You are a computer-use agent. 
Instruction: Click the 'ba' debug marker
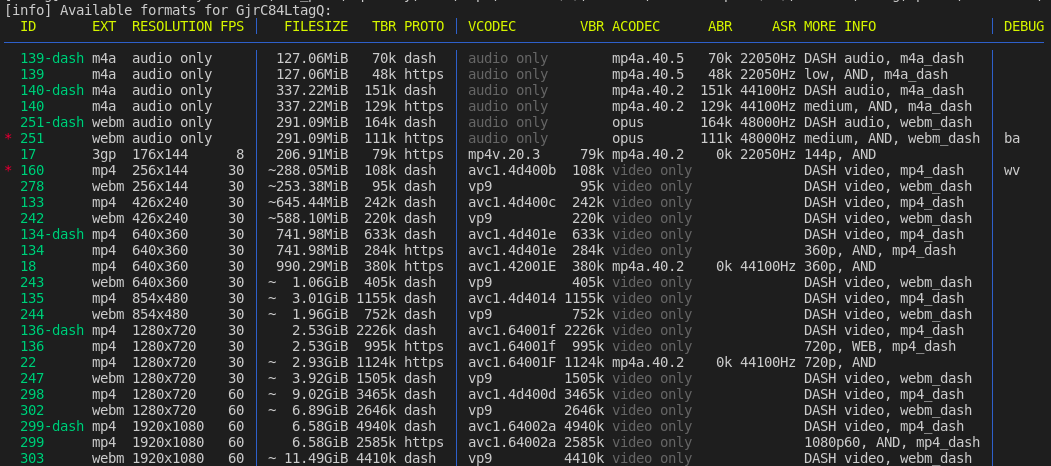coord(1011,139)
